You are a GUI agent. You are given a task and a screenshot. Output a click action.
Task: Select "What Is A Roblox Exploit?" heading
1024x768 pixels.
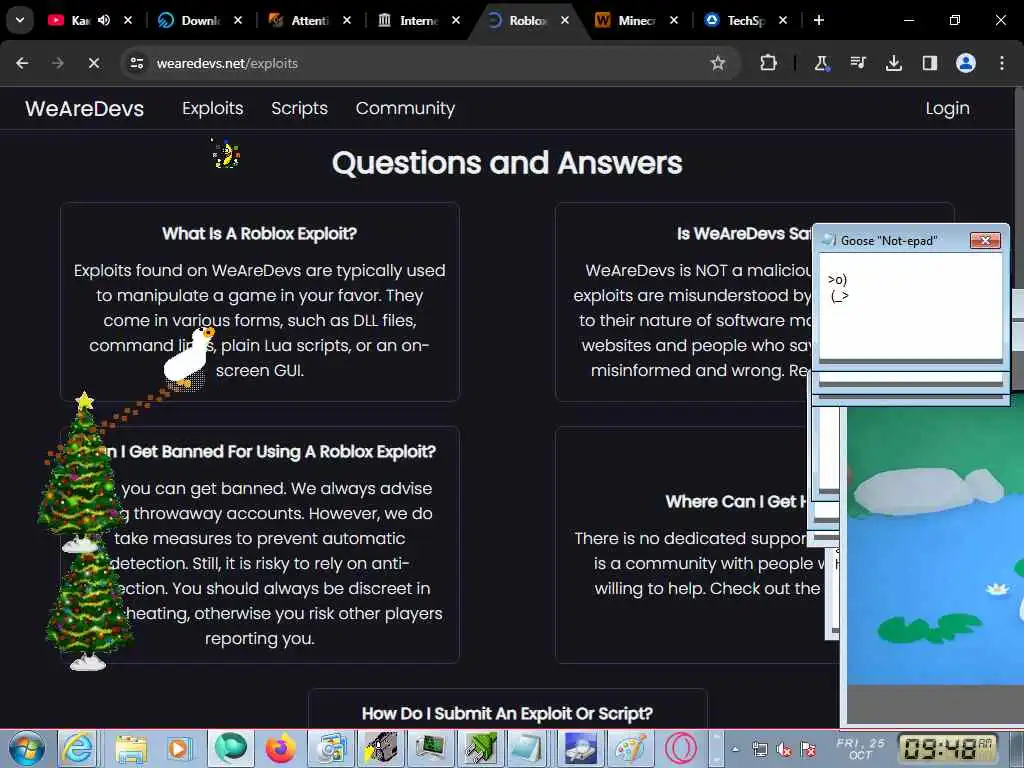259,234
